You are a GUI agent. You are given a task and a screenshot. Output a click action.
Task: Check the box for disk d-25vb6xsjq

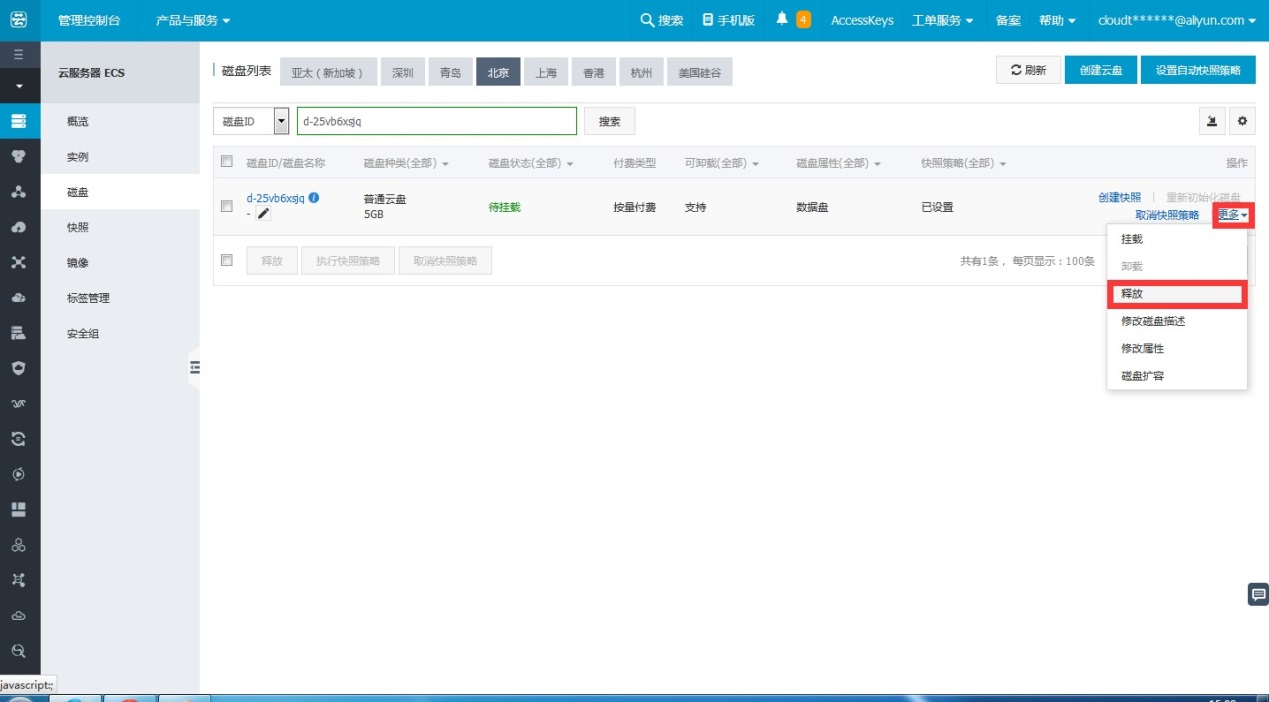[226, 206]
